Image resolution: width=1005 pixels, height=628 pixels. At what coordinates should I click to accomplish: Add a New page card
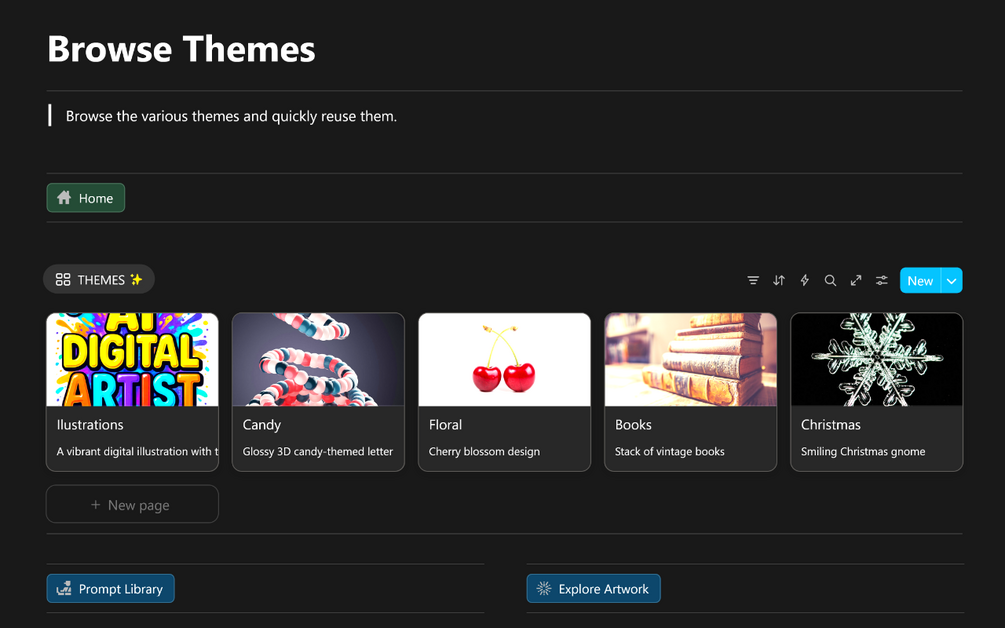132,504
